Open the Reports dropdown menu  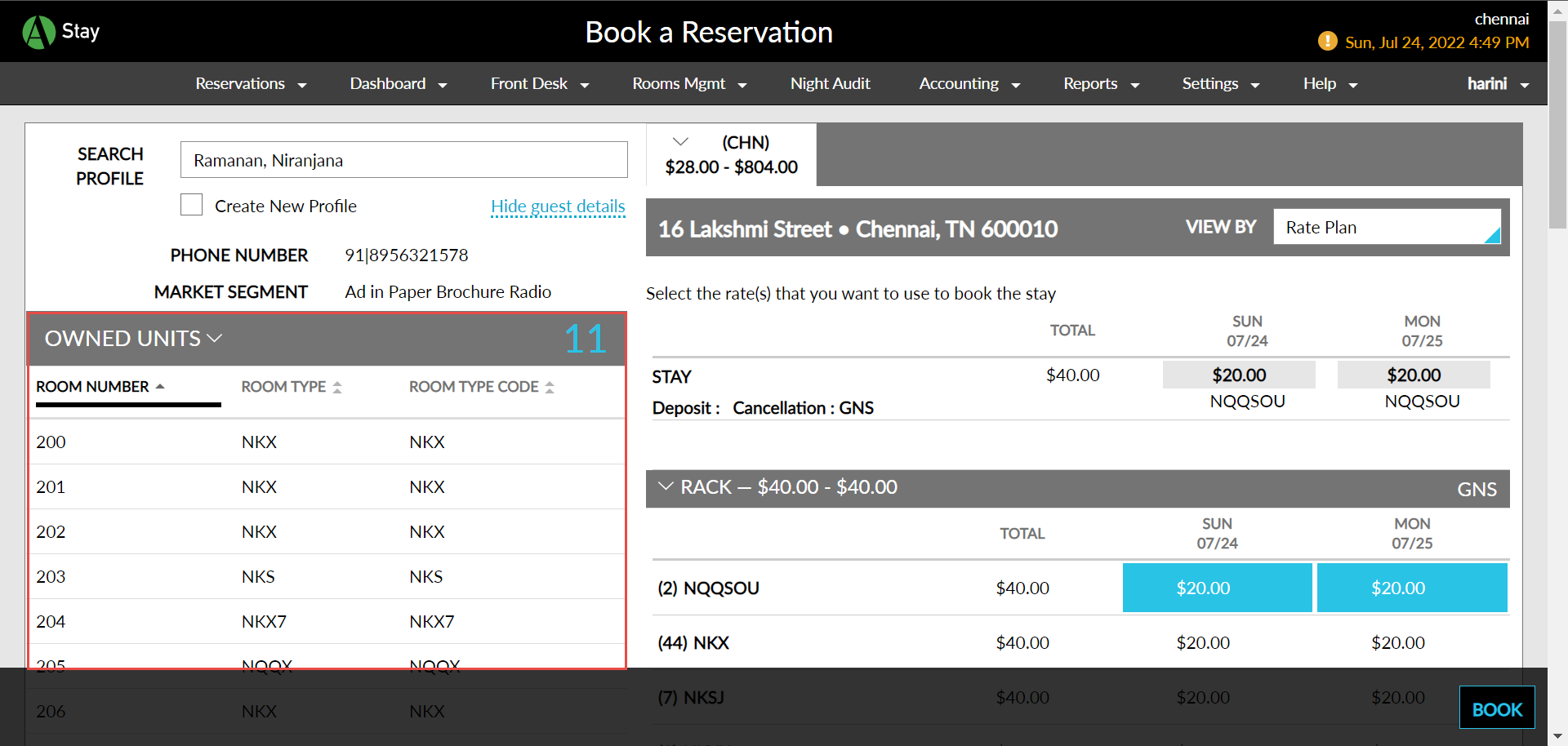point(1101,83)
